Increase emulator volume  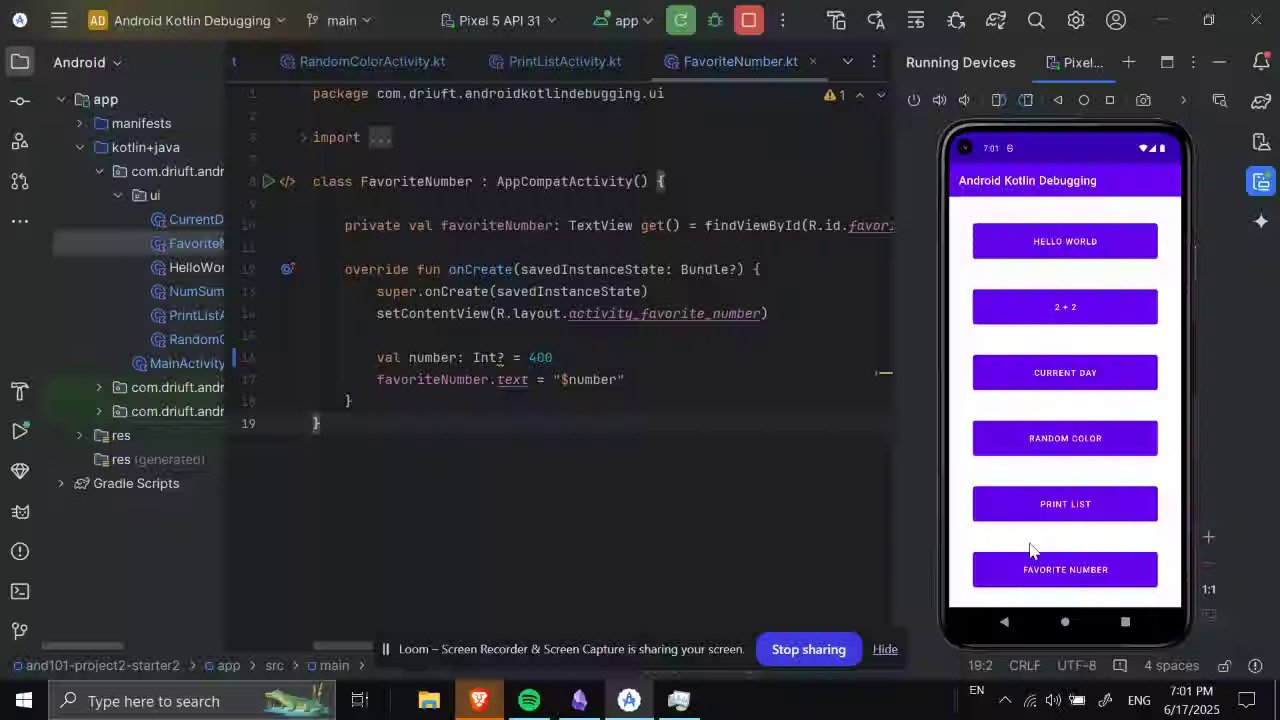click(x=939, y=100)
